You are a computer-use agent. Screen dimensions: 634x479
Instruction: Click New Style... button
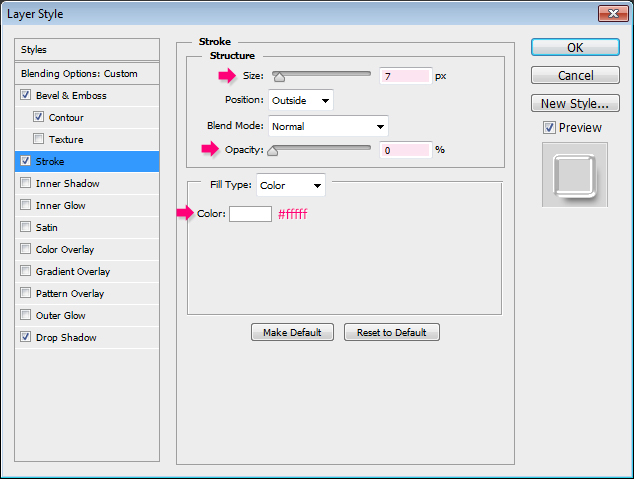point(575,103)
